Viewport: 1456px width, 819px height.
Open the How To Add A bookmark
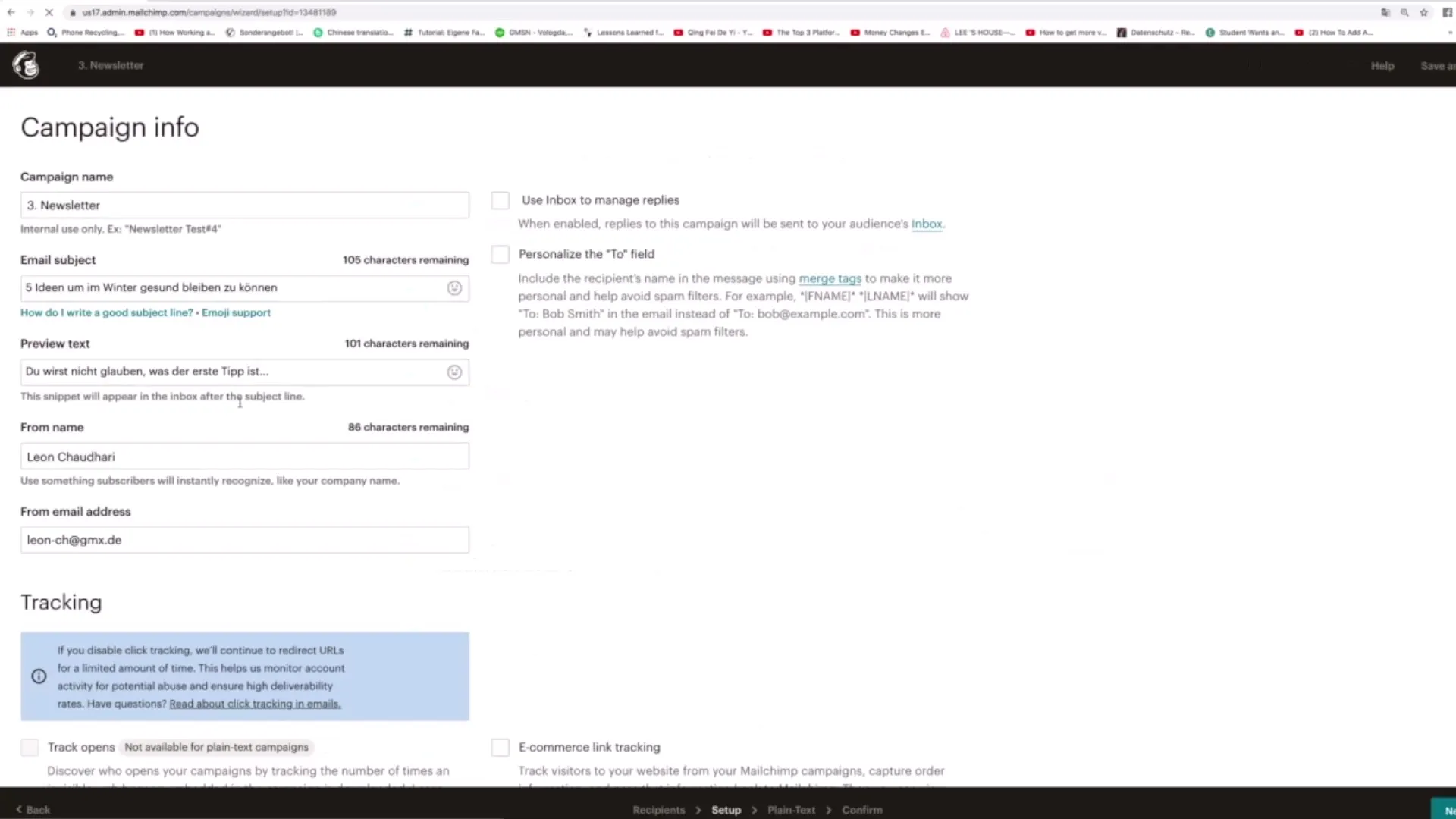[x=1335, y=33]
